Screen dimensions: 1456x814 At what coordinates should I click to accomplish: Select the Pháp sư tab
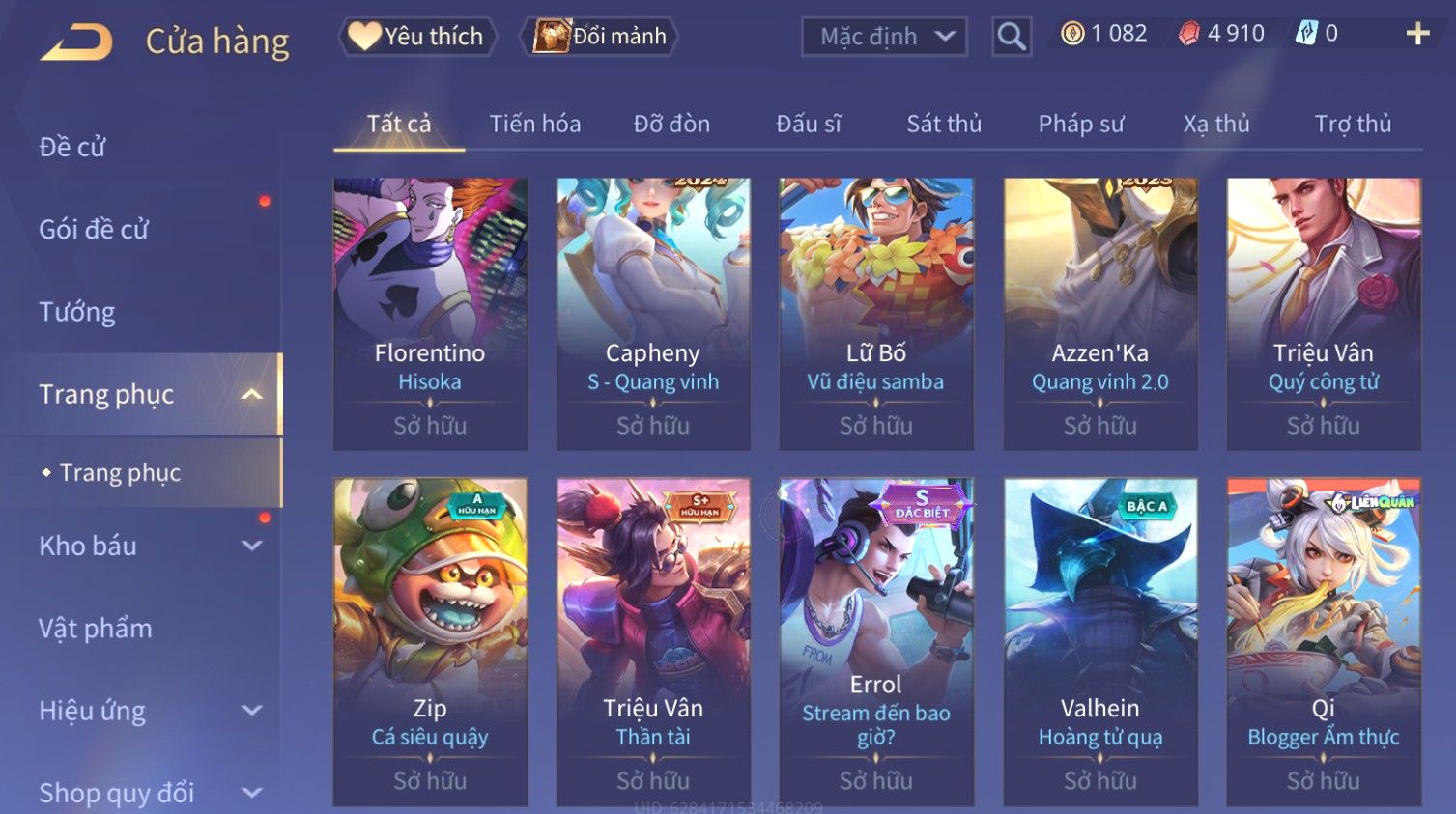coord(1081,124)
